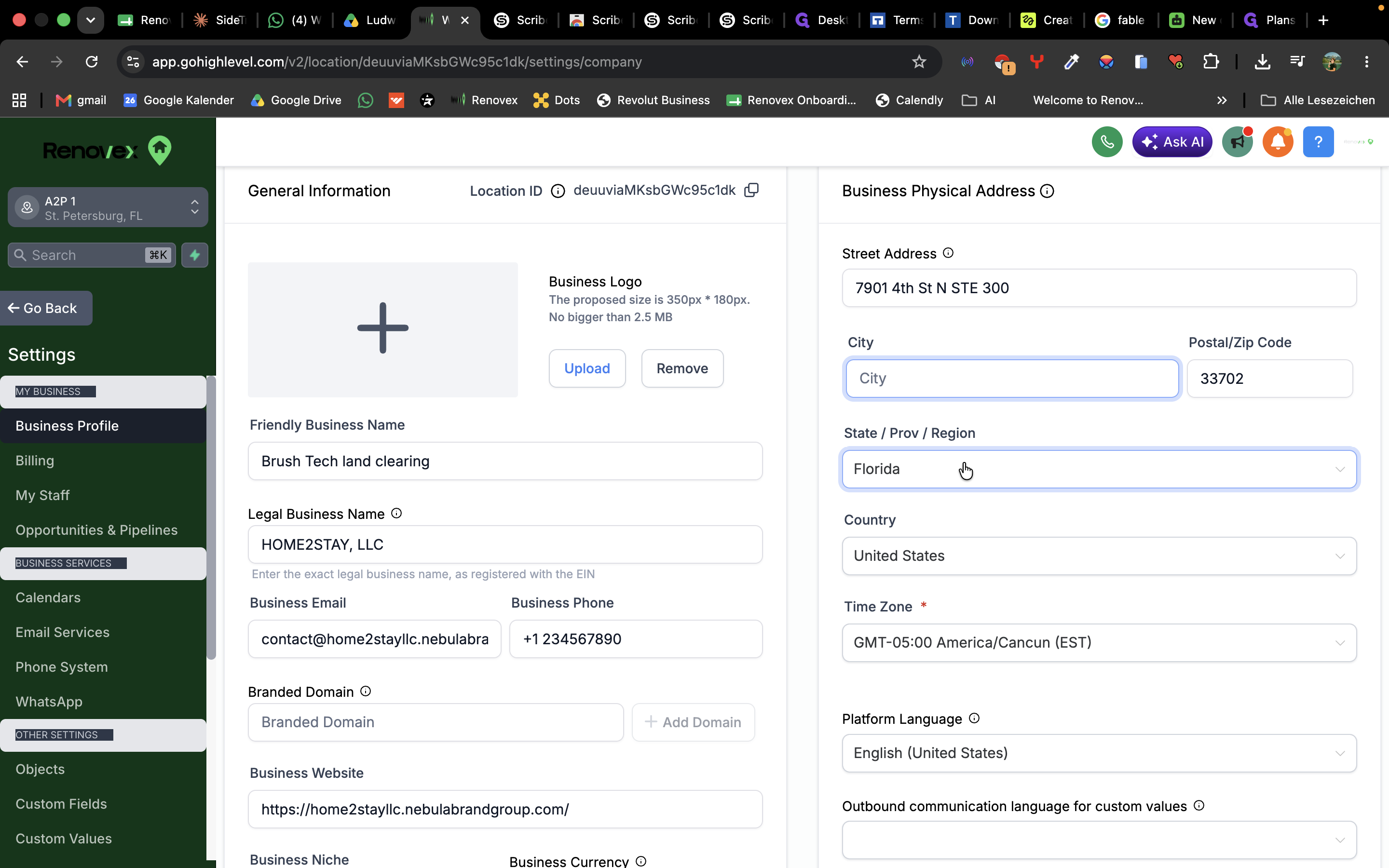Image resolution: width=1389 pixels, height=868 pixels.
Task: Open Billing in the settings sidebar
Action: click(x=34, y=461)
